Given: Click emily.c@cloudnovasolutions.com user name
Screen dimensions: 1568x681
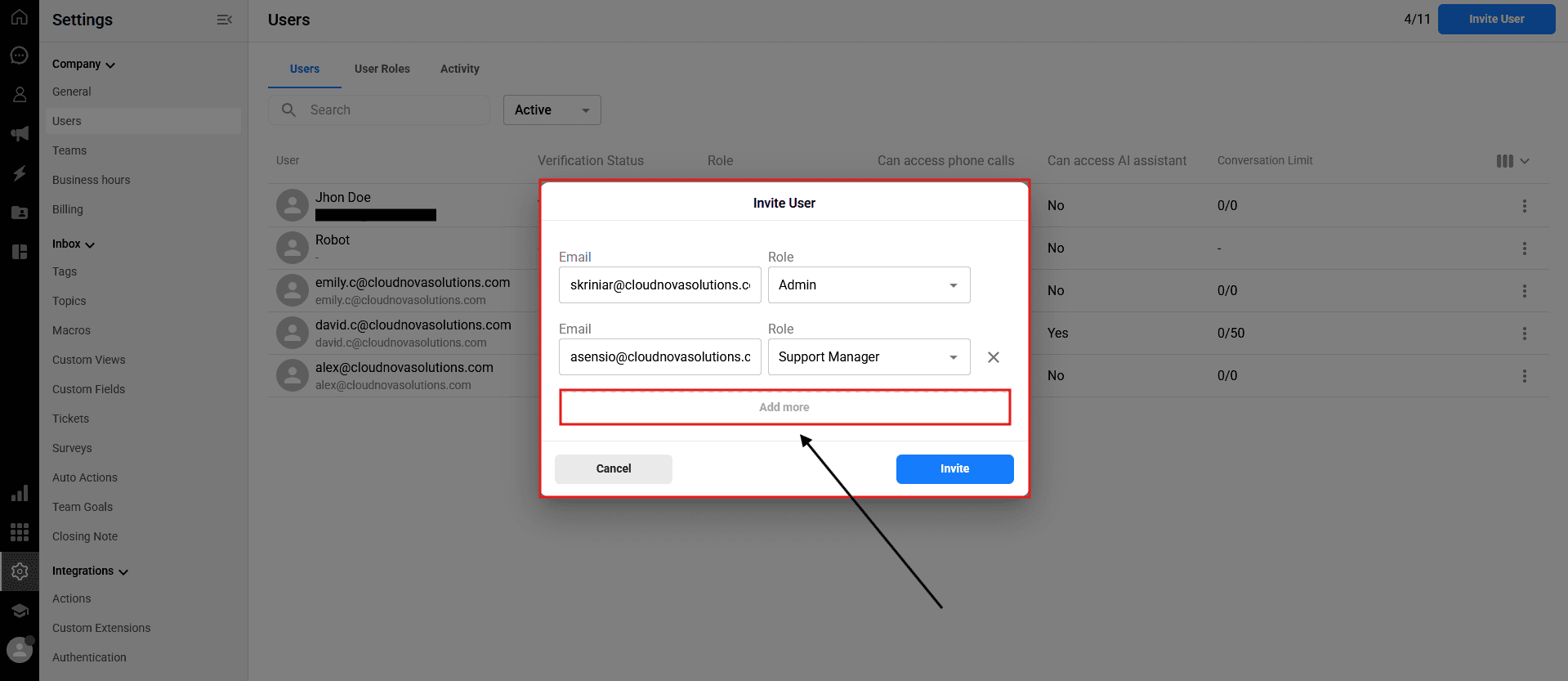Looking at the screenshot, I should pos(413,282).
